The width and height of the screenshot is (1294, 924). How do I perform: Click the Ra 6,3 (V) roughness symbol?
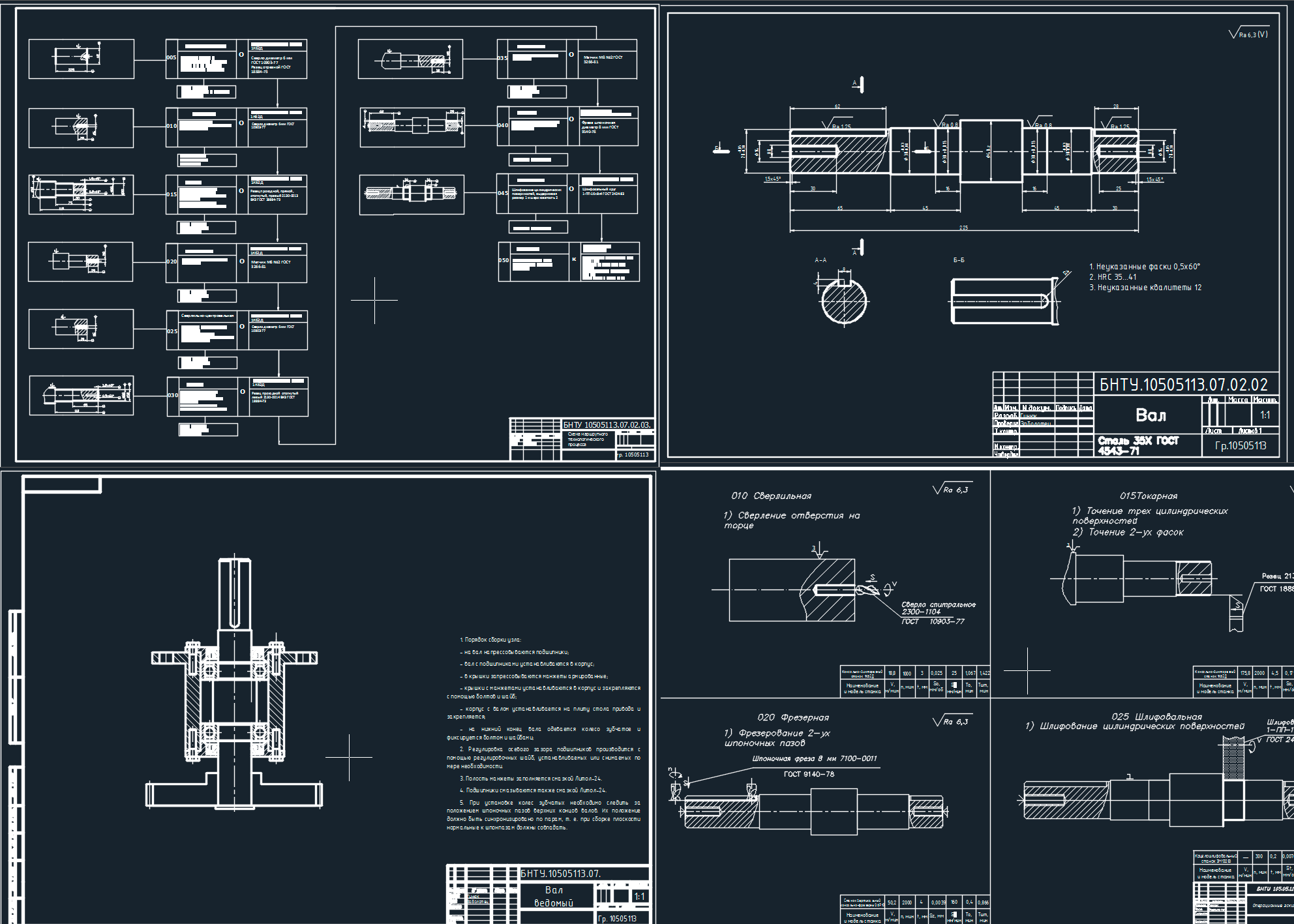click(1248, 34)
